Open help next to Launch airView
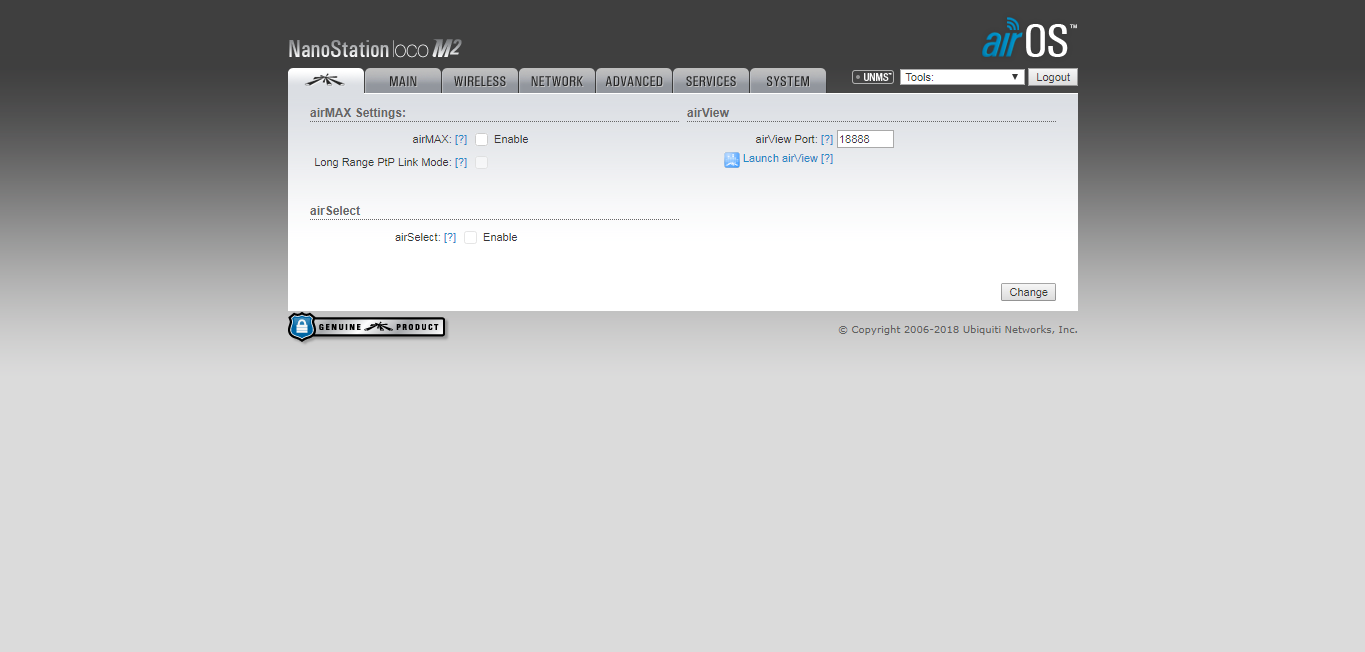This screenshot has width=1365, height=652. (x=827, y=158)
